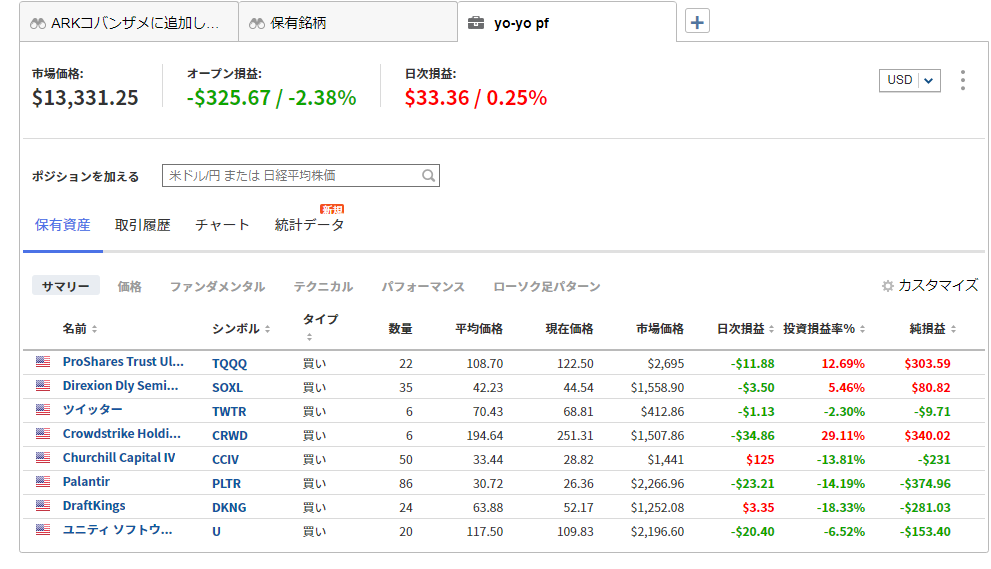
Task: Select the 価格 view
Action: [130, 286]
